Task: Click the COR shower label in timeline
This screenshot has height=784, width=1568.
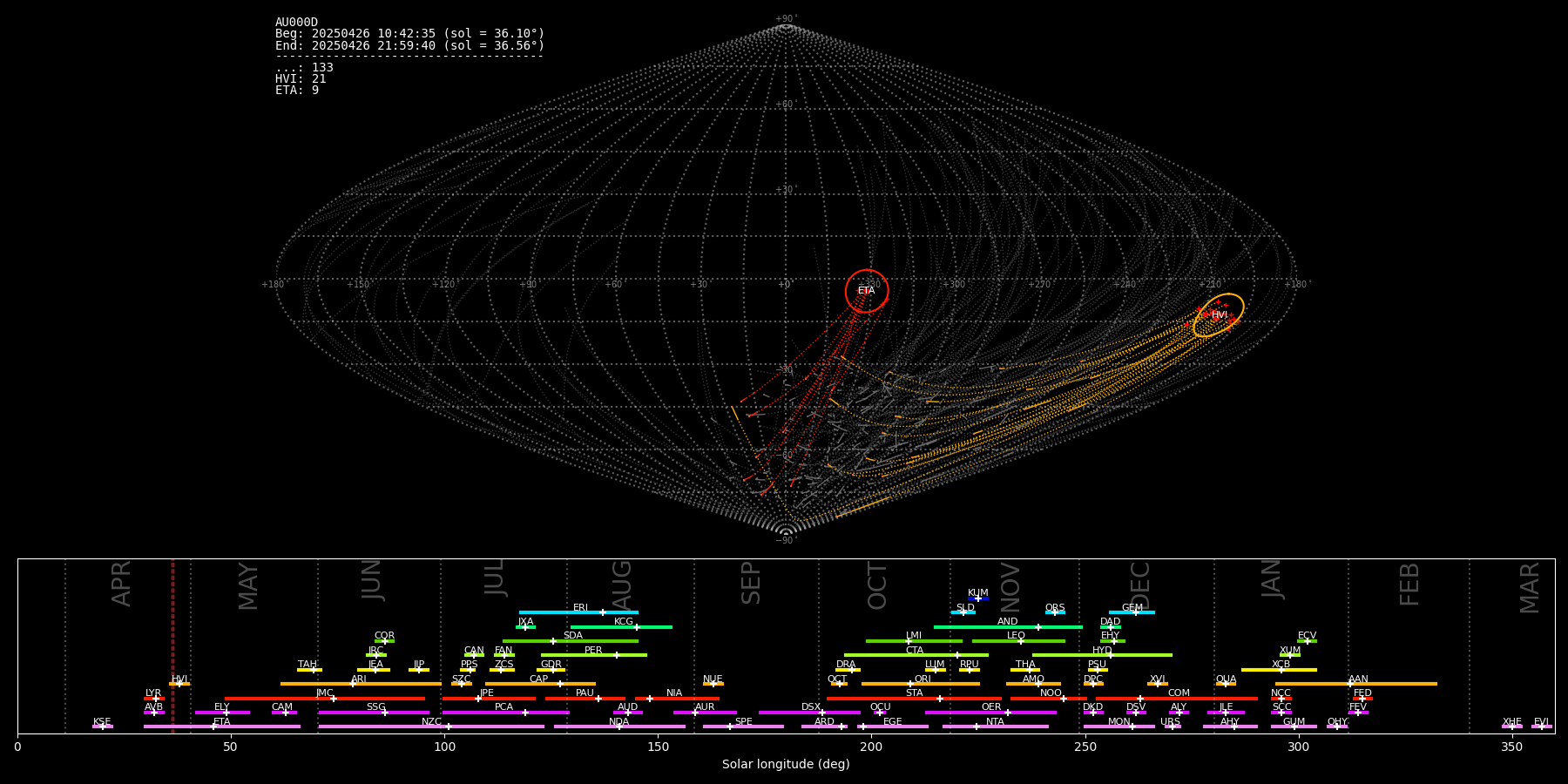Action: 384,636
